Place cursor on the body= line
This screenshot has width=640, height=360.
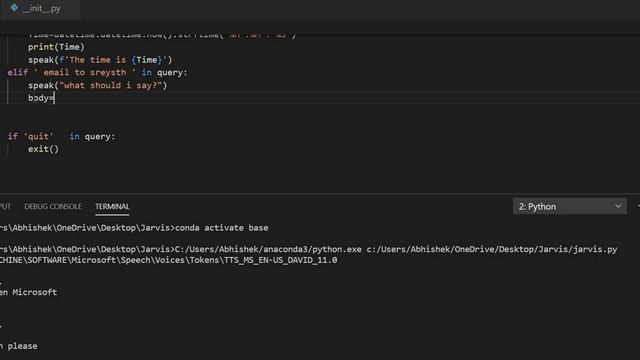tap(41, 98)
